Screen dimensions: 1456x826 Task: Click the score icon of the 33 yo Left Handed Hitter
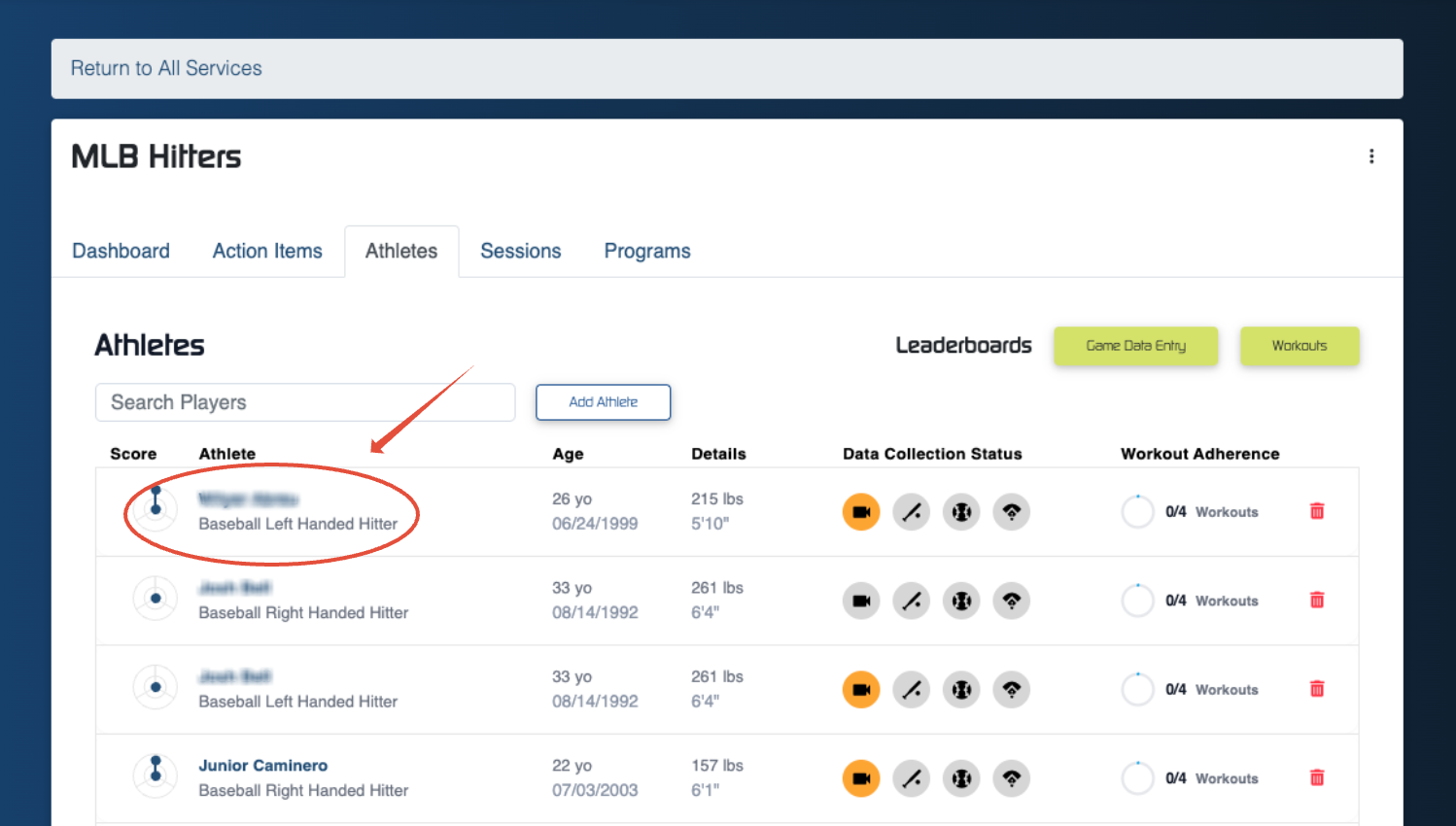tap(156, 687)
